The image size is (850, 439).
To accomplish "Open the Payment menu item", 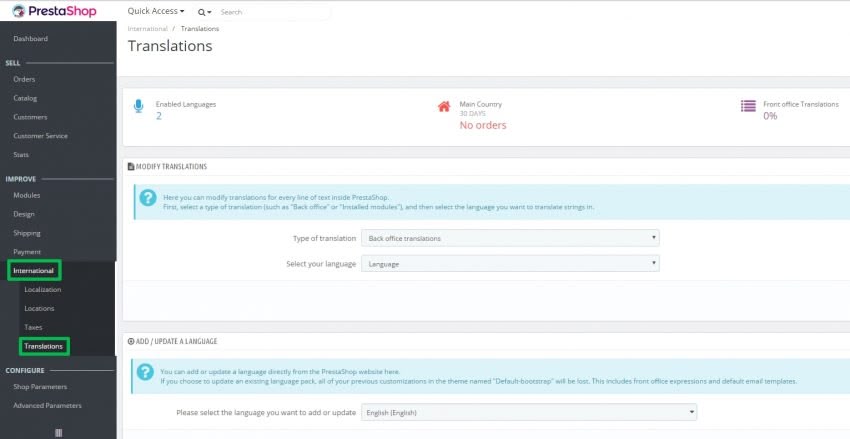I will 27,252.
